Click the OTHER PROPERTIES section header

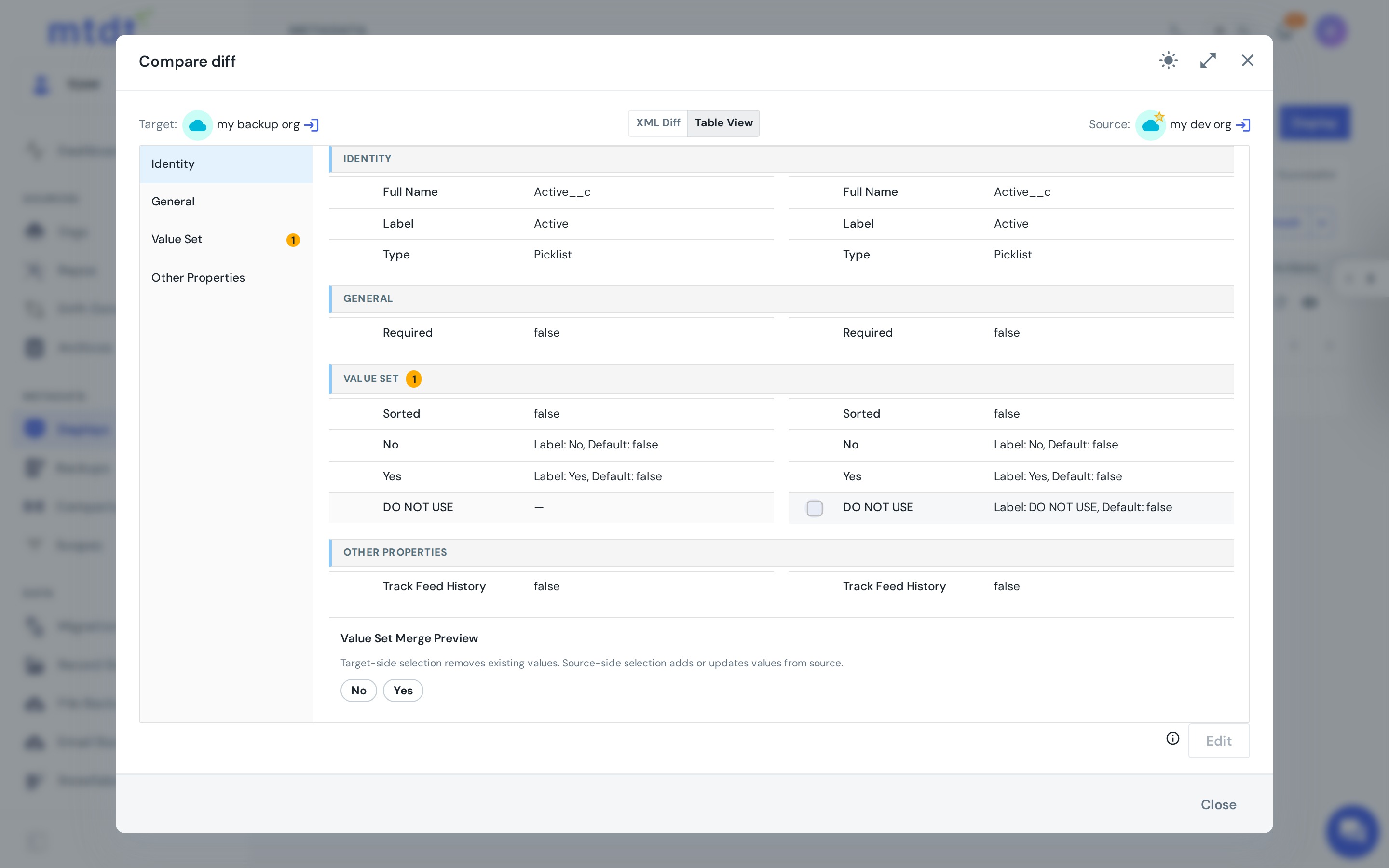pos(781,552)
